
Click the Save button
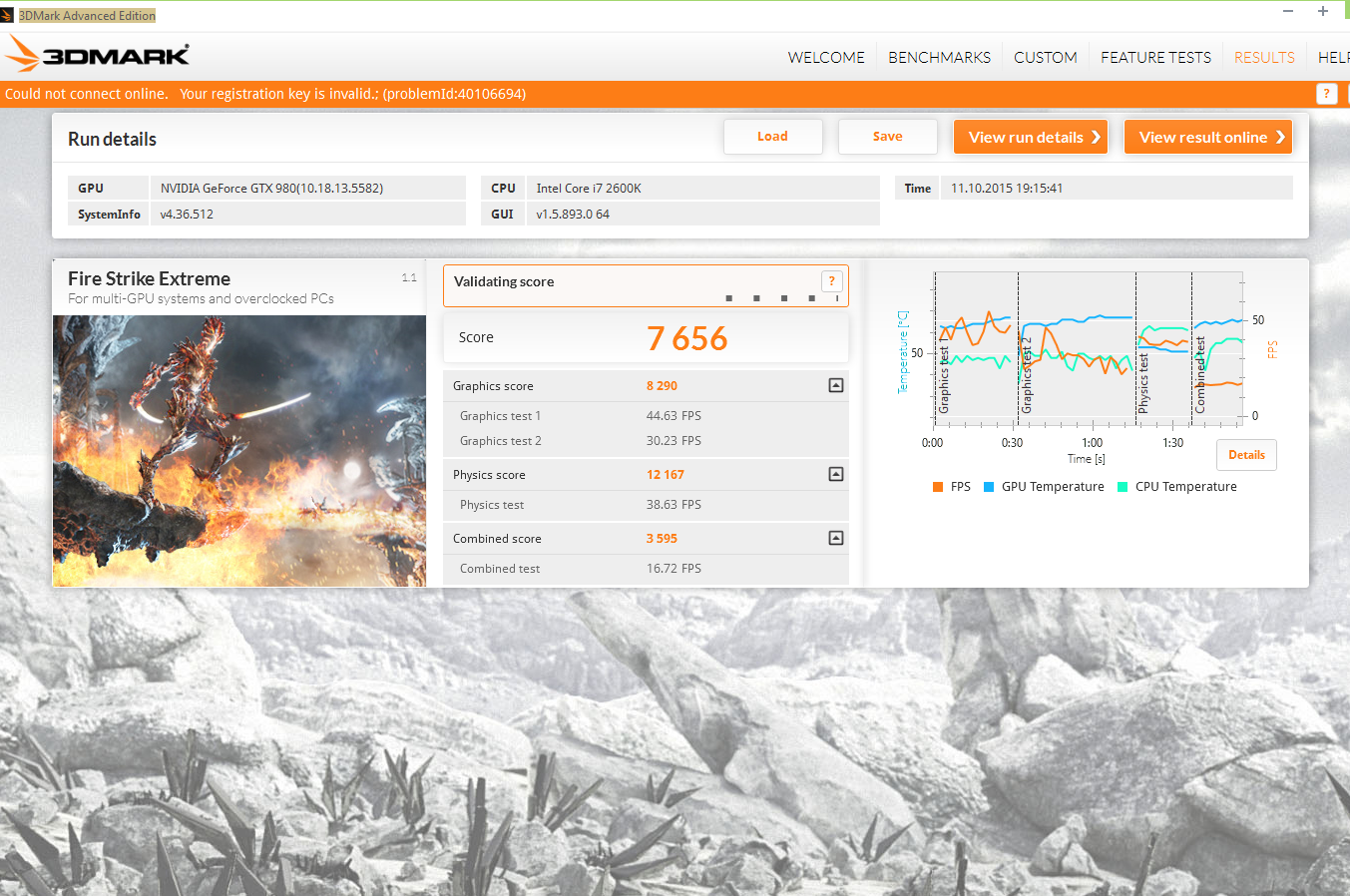[888, 137]
